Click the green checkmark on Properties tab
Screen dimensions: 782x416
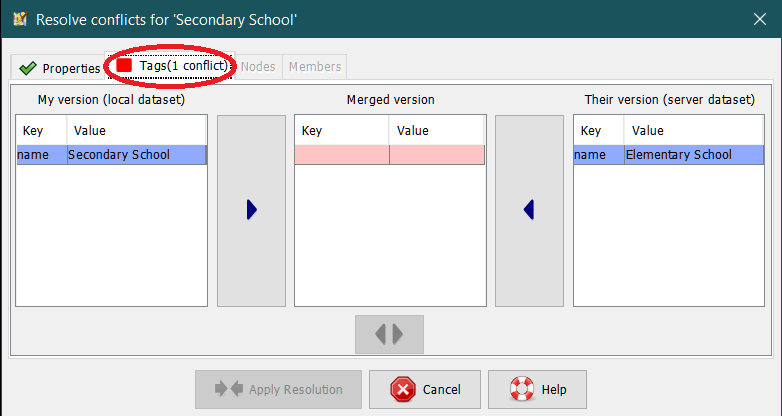coord(28,69)
